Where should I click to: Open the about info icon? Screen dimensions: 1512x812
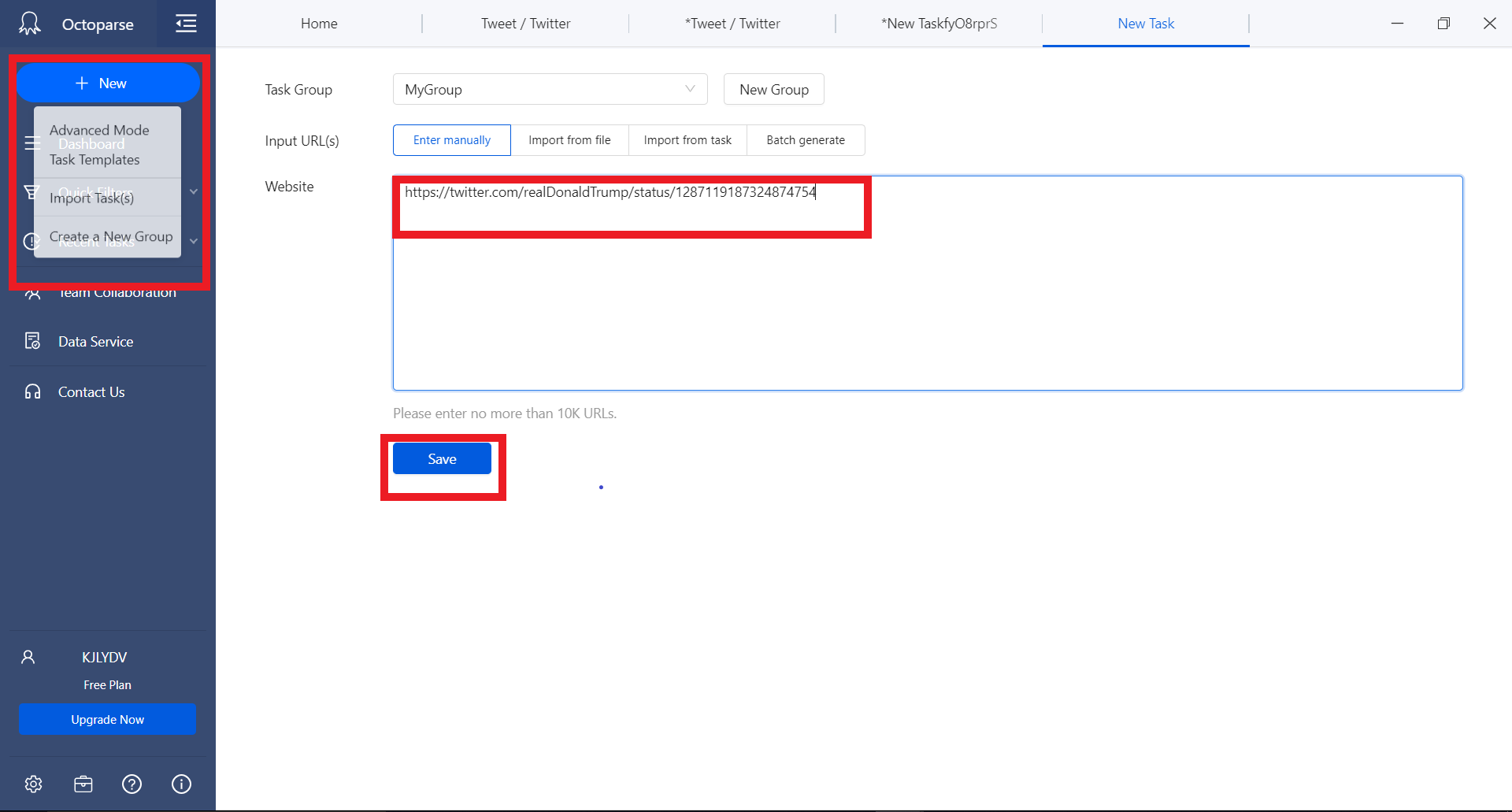[181, 784]
